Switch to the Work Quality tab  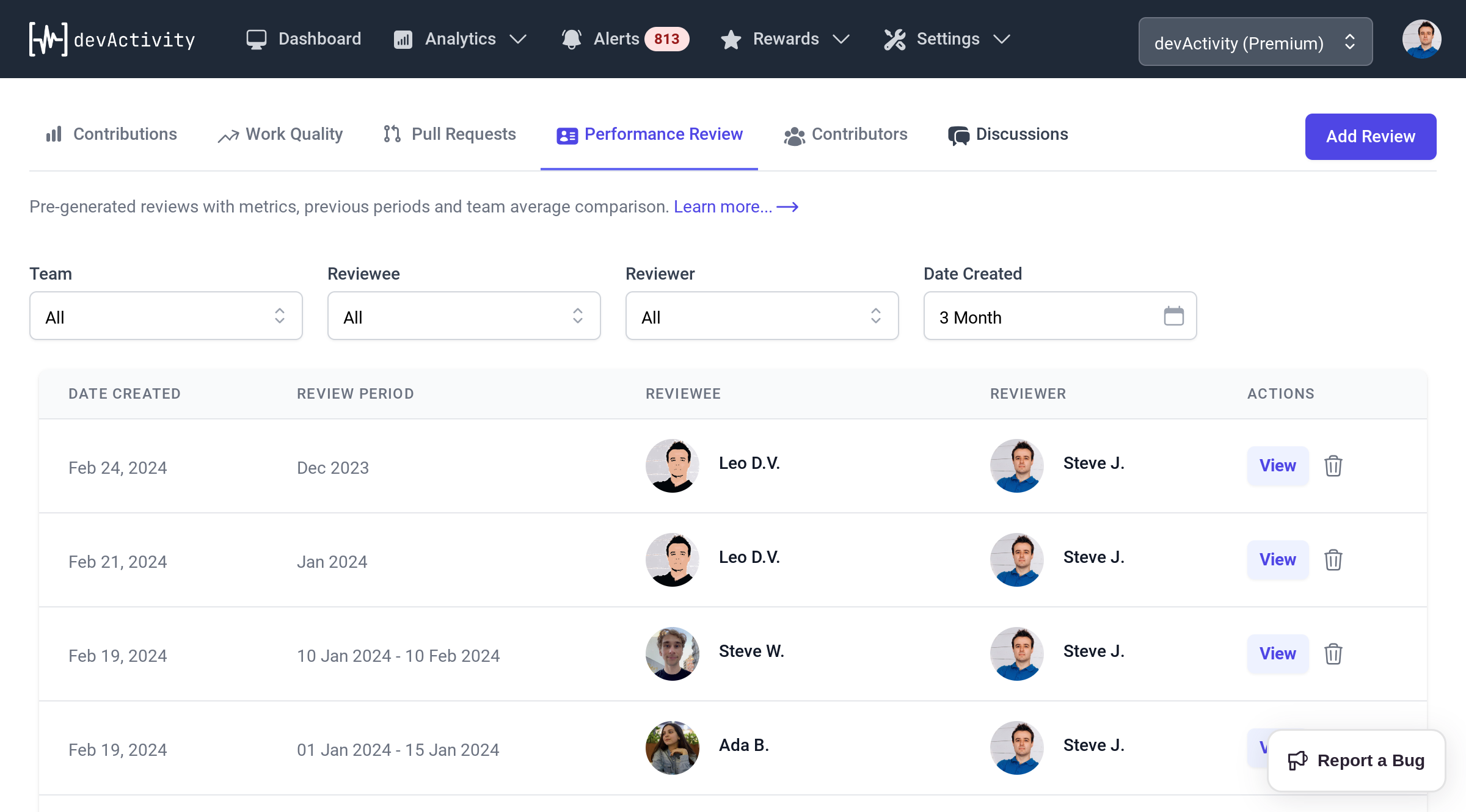coord(293,134)
